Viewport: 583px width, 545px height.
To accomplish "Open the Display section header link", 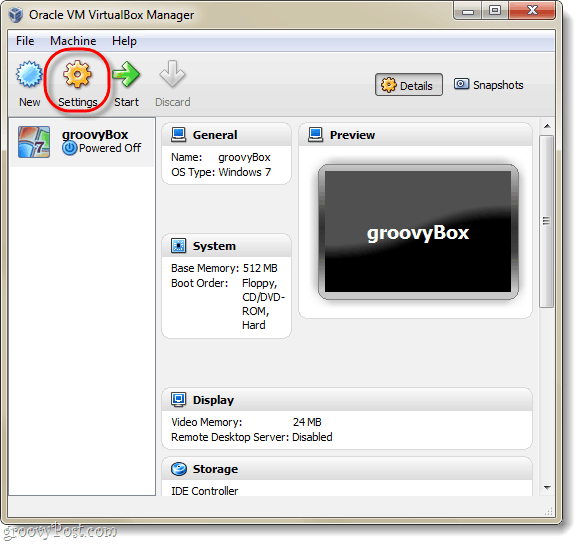I will click(213, 400).
